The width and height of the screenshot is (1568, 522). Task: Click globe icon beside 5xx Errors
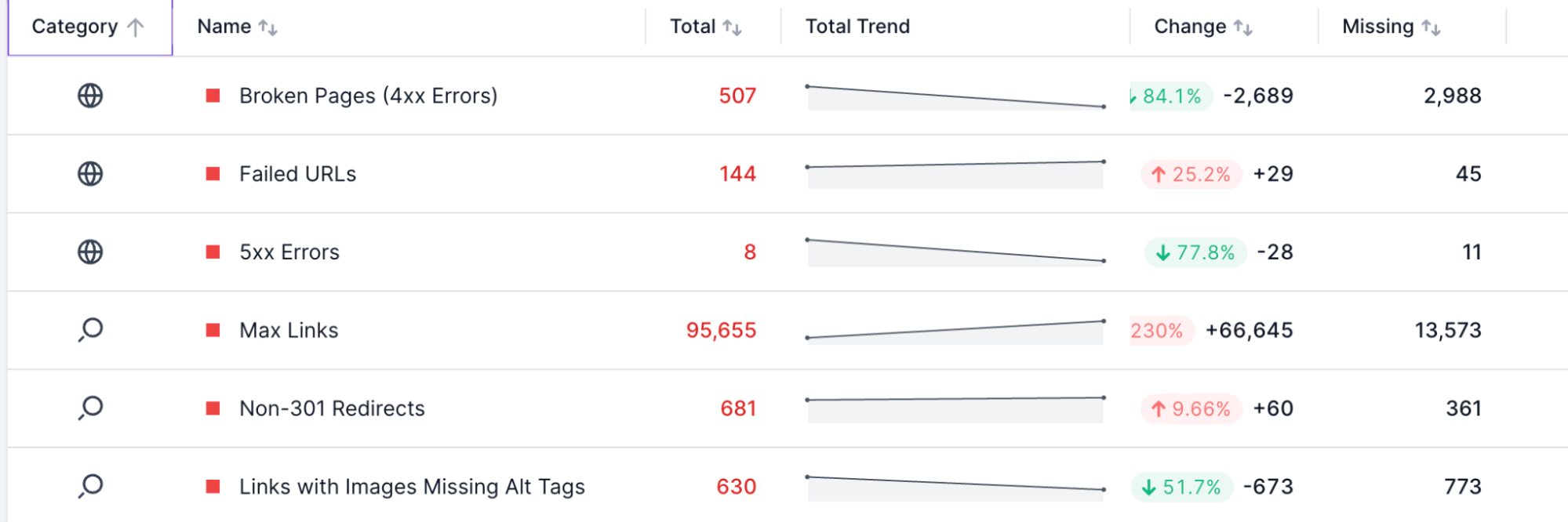pos(90,252)
